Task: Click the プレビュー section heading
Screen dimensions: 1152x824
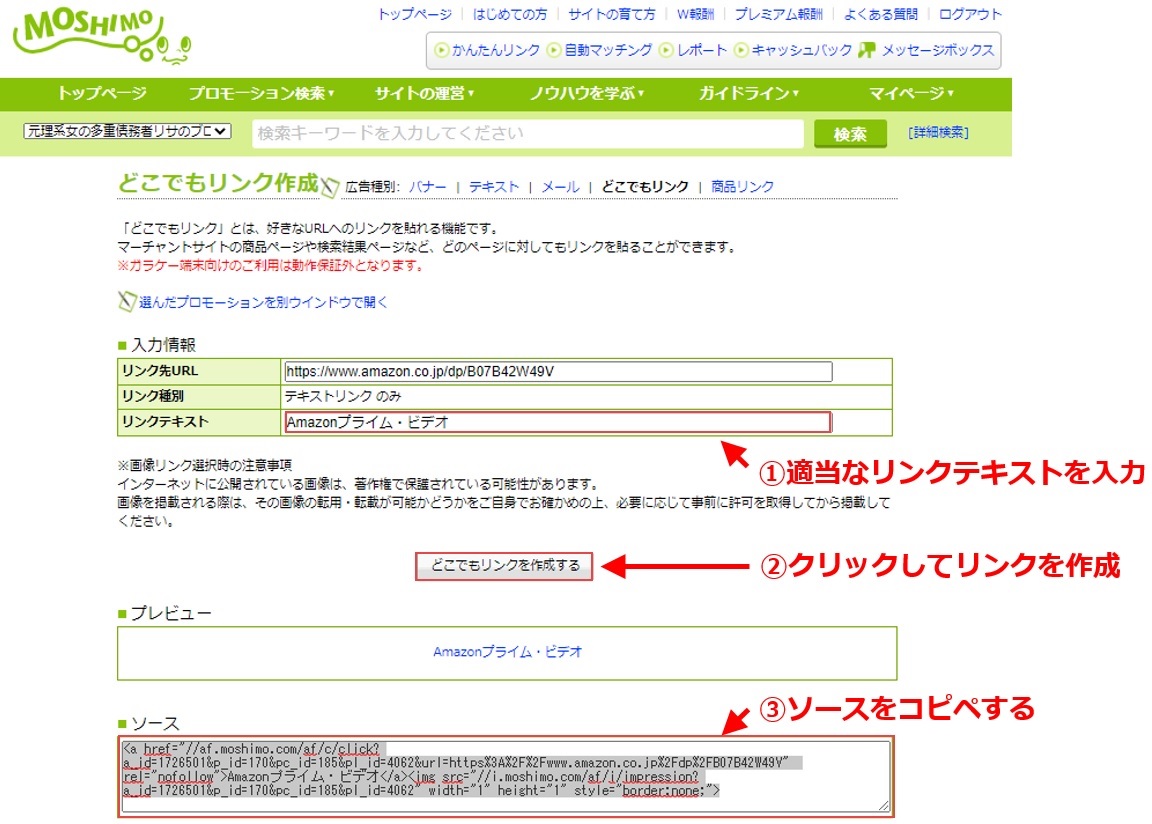Action: [x=170, y=613]
